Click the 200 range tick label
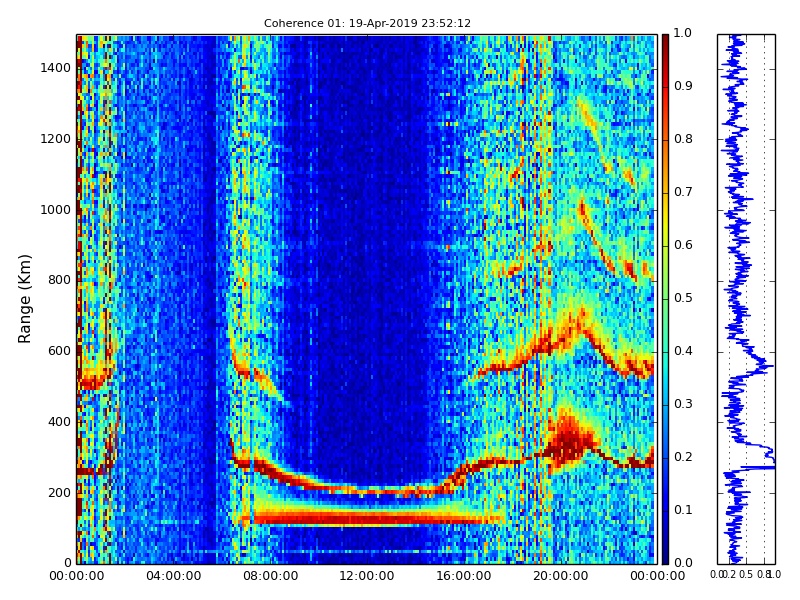The image size is (800, 600). [x=60, y=493]
